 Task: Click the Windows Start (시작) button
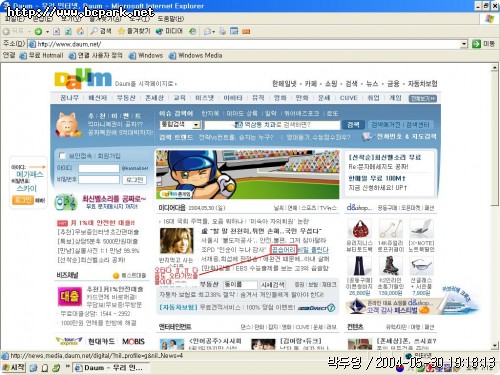[x=13, y=367]
